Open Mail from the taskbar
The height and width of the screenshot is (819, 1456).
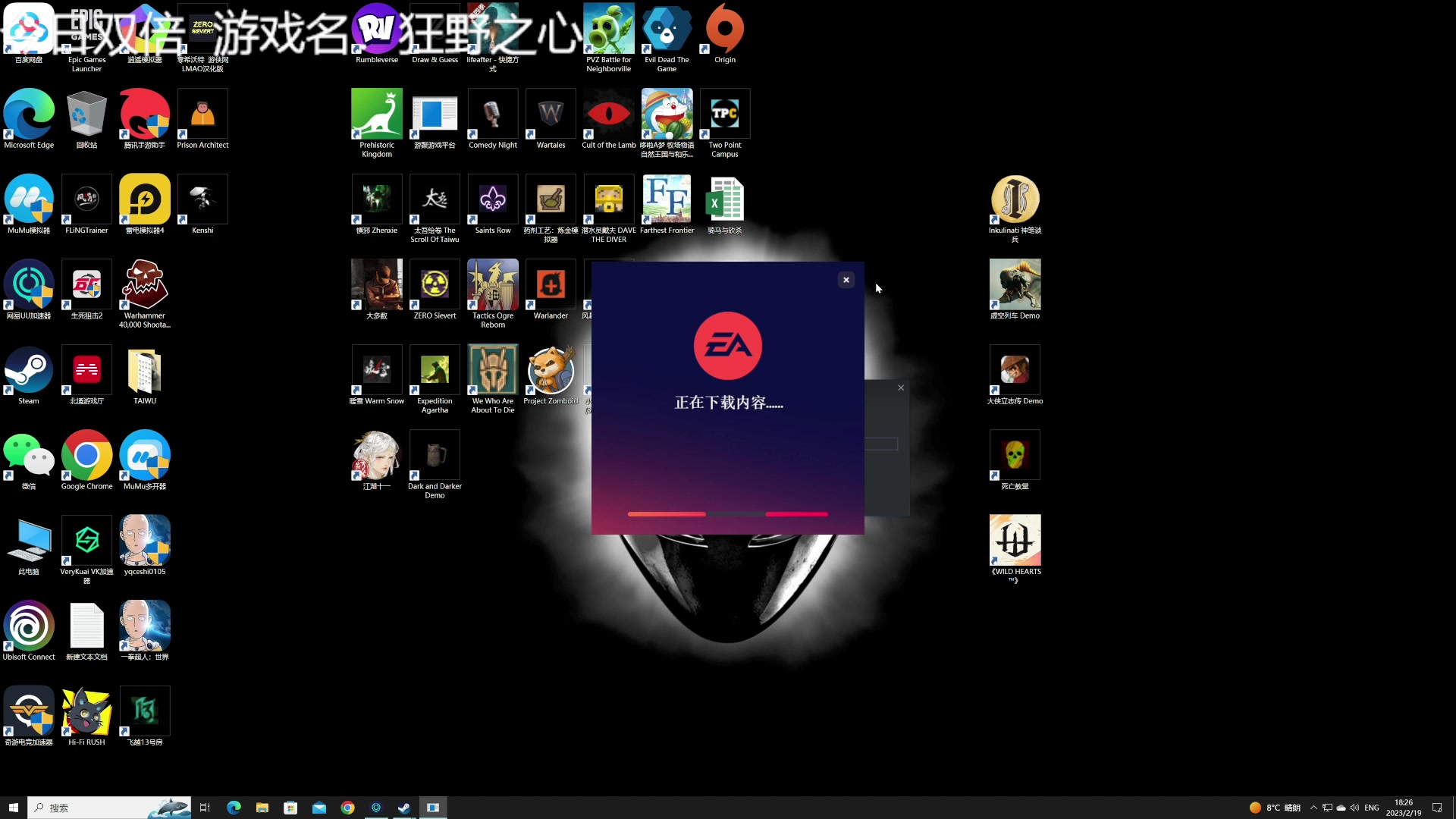click(319, 808)
